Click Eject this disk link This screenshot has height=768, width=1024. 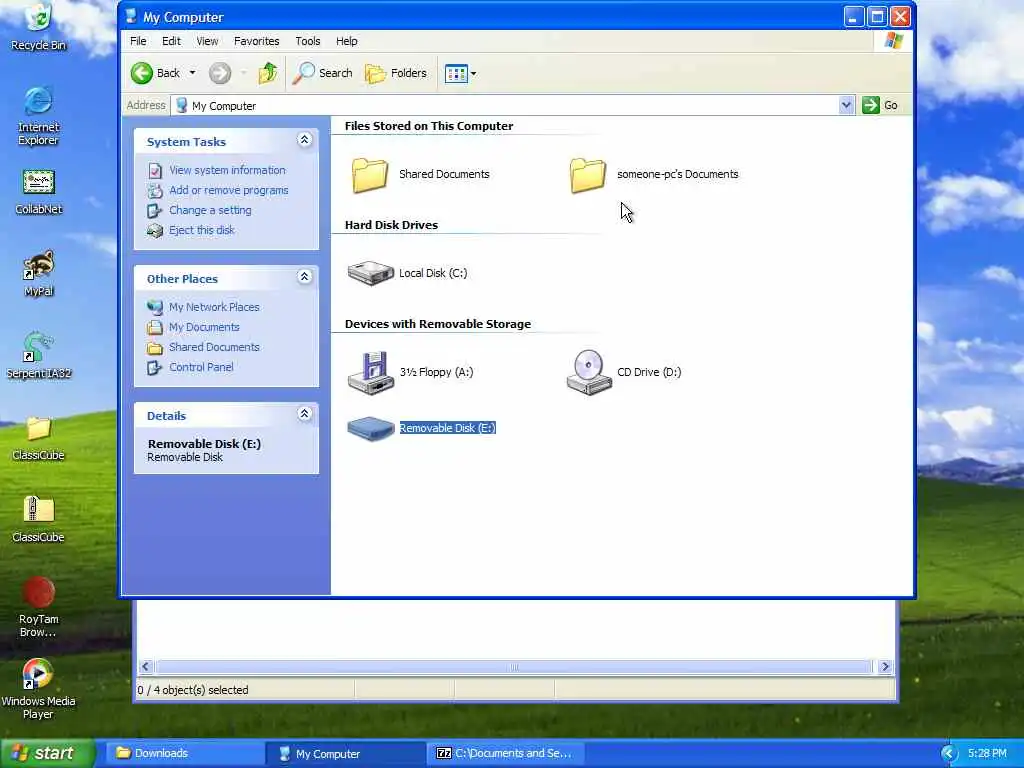pos(202,231)
